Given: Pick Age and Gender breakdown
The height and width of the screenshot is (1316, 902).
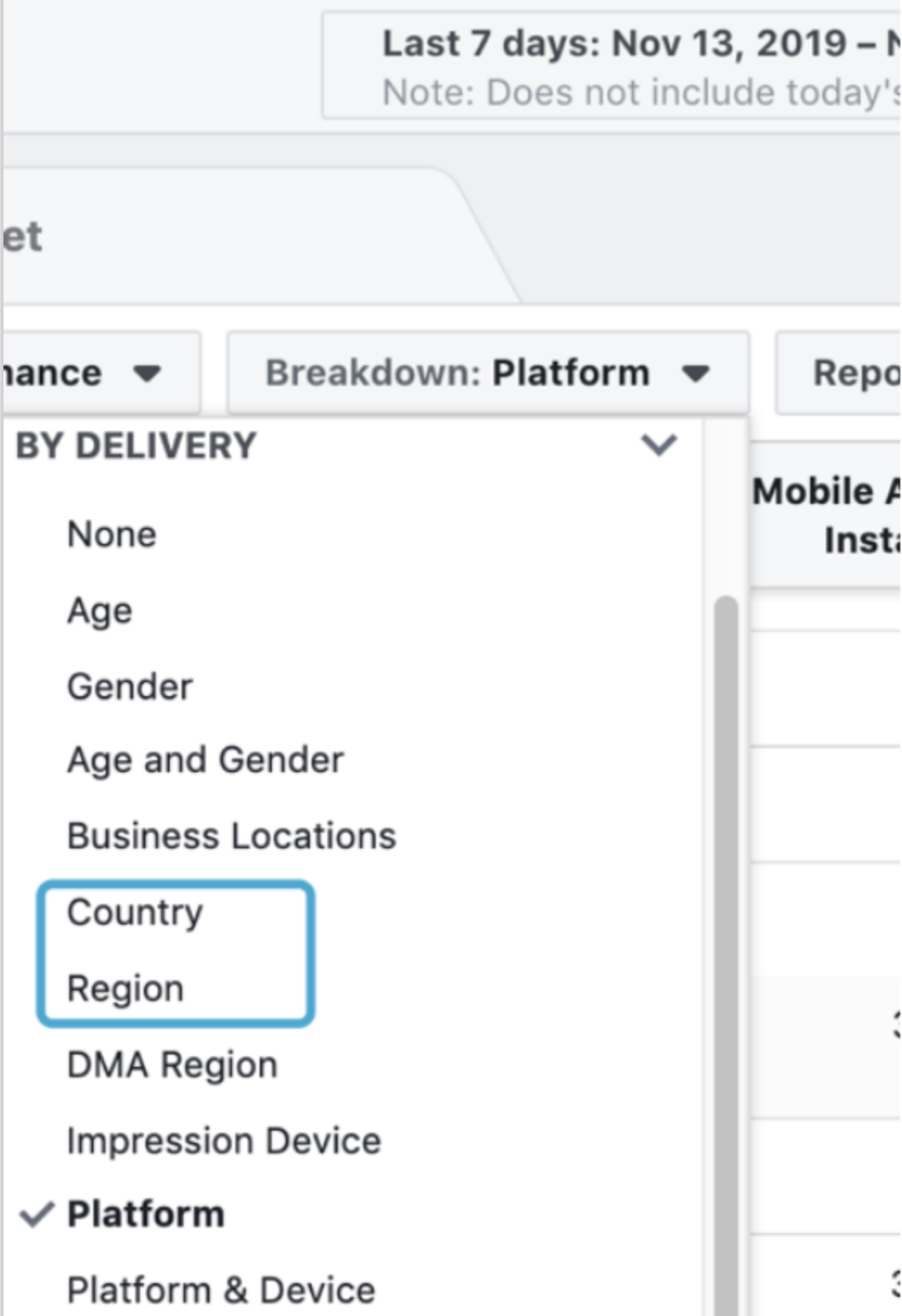Looking at the screenshot, I should [205, 760].
